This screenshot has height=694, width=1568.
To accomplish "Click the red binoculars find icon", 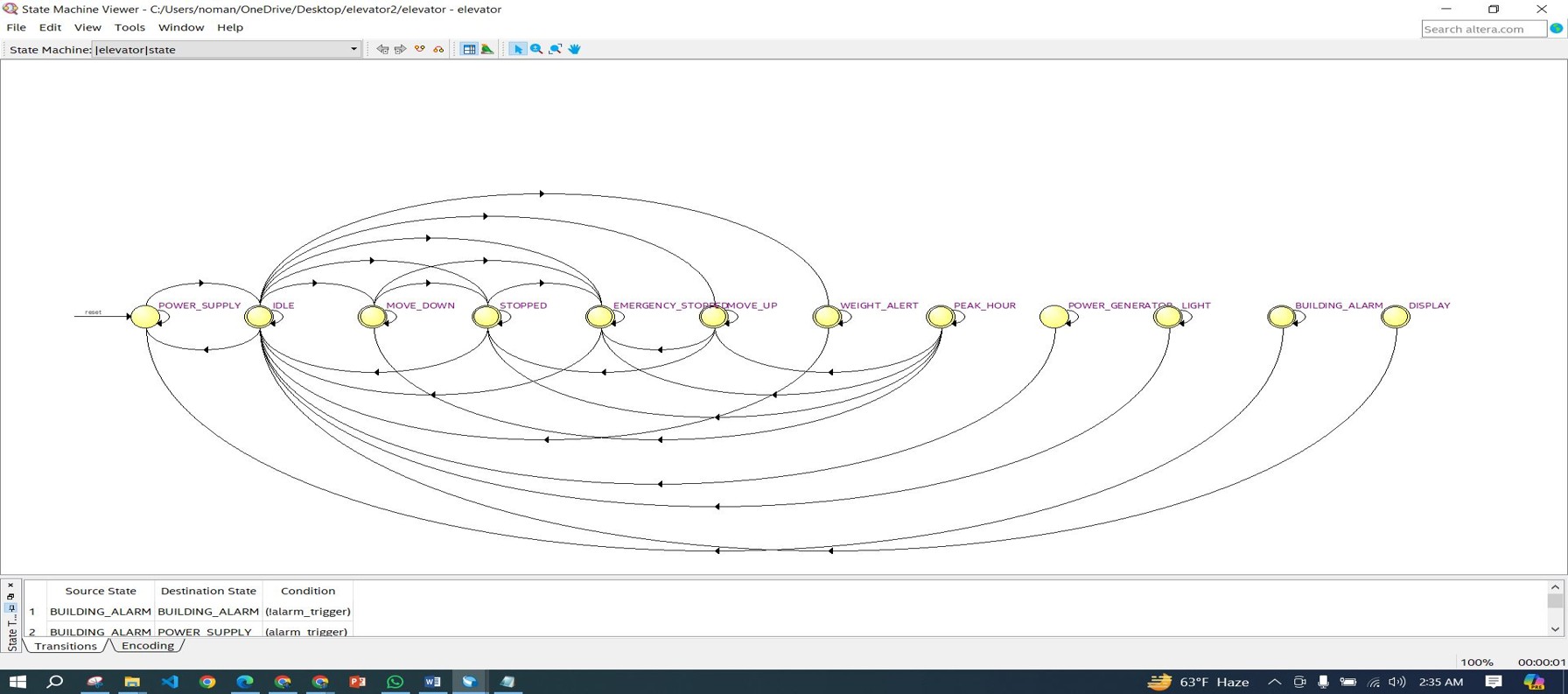I will pos(438,49).
